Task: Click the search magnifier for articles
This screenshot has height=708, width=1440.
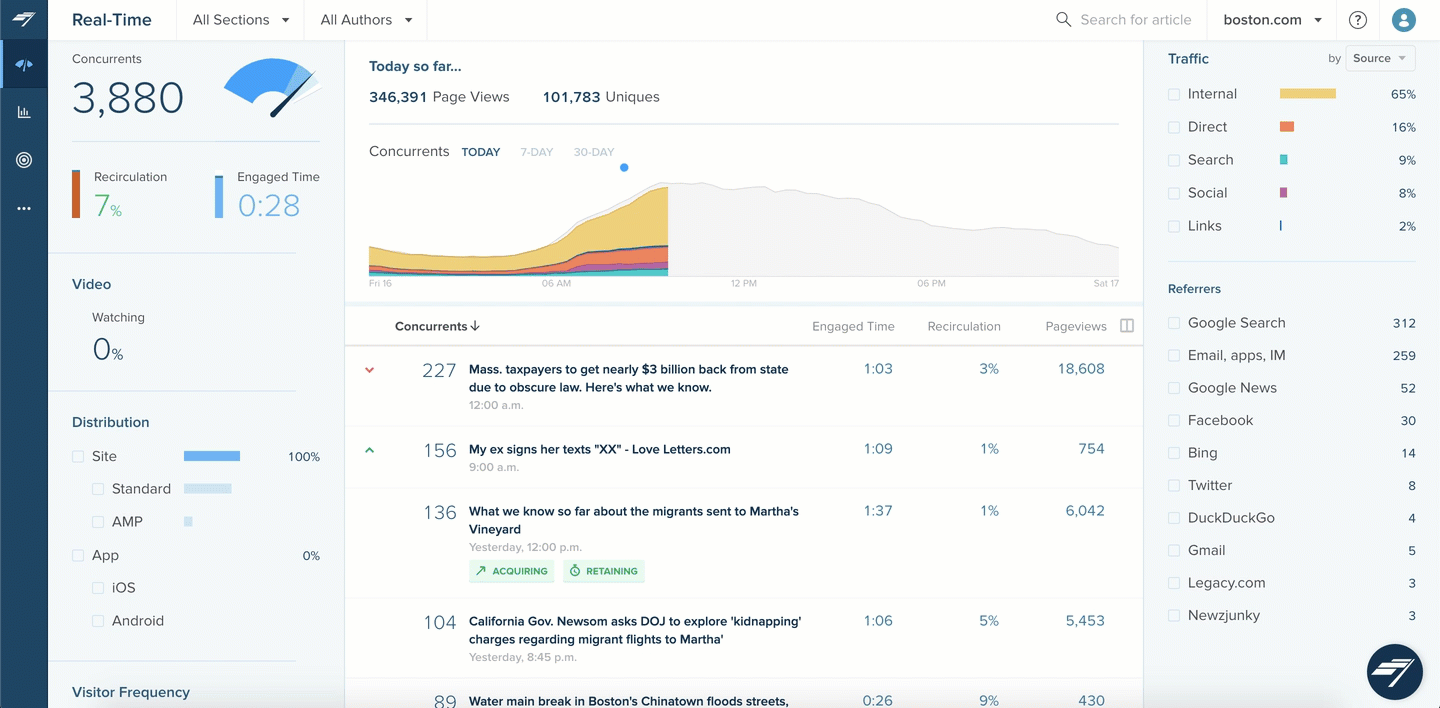Action: [x=1062, y=19]
